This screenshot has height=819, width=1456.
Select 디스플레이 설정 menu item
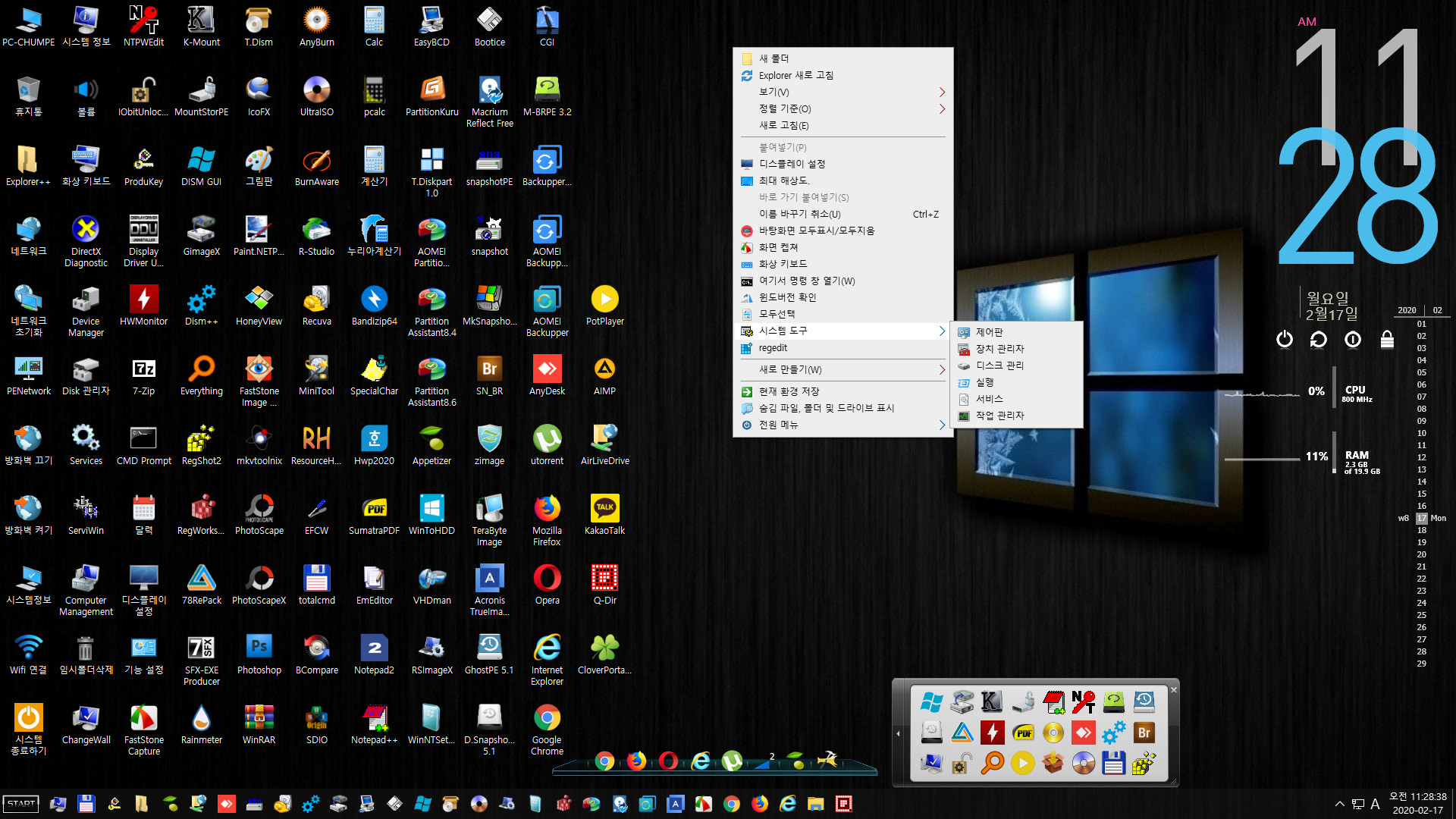point(843,164)
